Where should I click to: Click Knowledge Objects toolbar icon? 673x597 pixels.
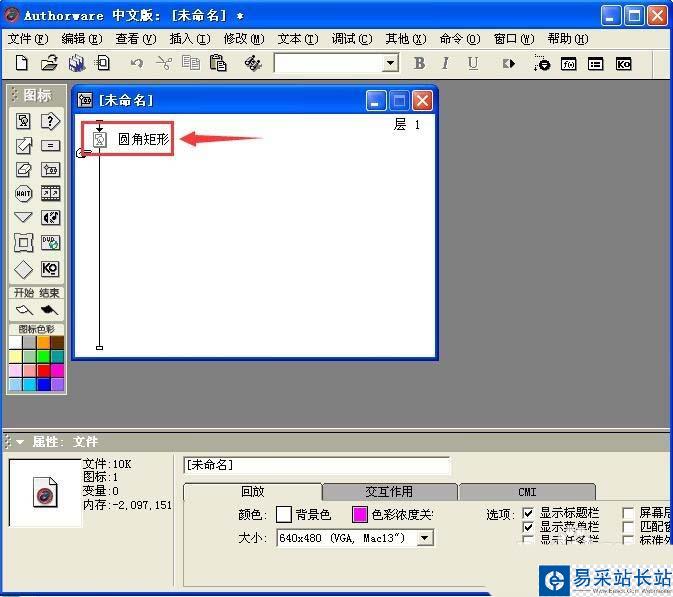point(623,64)
